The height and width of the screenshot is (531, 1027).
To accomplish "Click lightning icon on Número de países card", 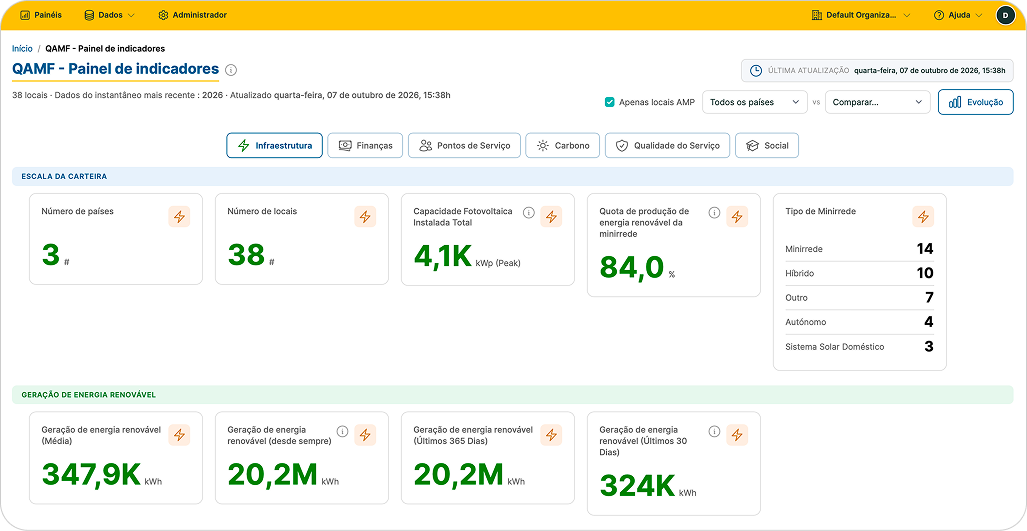I will click(x=179, y=217).
